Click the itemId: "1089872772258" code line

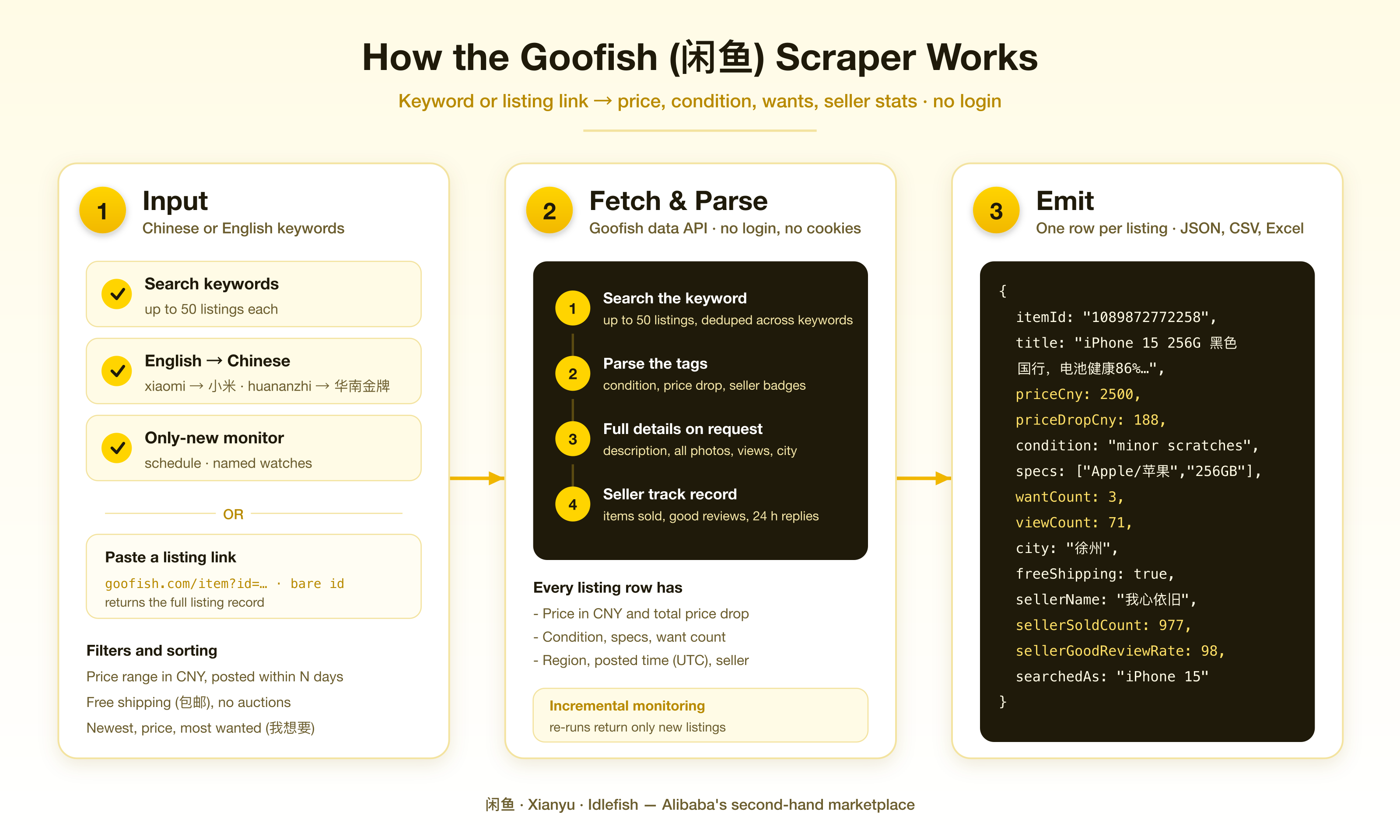pyautogui.click(x=1115, y=317)
